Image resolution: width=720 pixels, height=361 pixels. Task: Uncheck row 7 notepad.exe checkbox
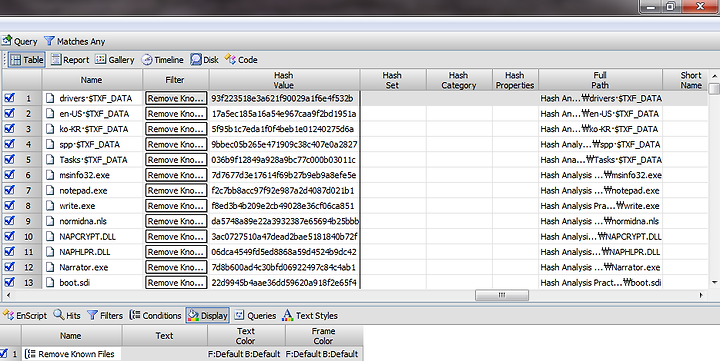[9, 190]
